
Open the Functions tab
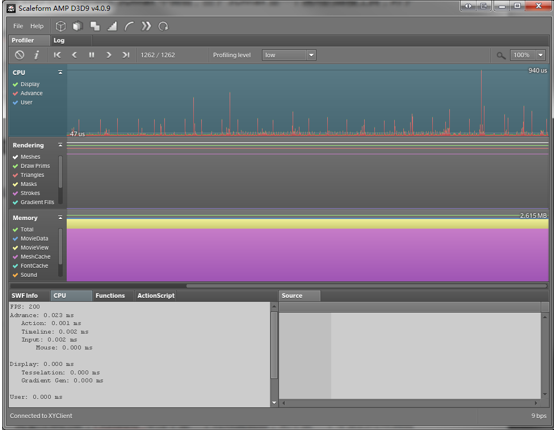[x=113, y=296]
